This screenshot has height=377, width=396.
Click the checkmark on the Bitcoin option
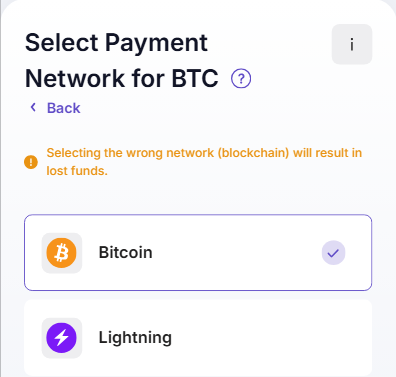[x=333, y=253]
